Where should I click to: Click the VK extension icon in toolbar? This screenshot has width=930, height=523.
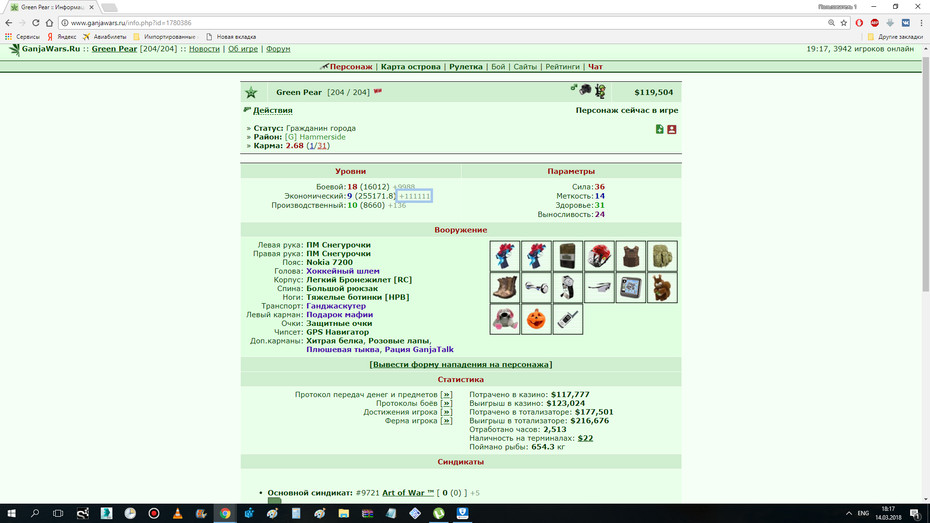point(906,23)
